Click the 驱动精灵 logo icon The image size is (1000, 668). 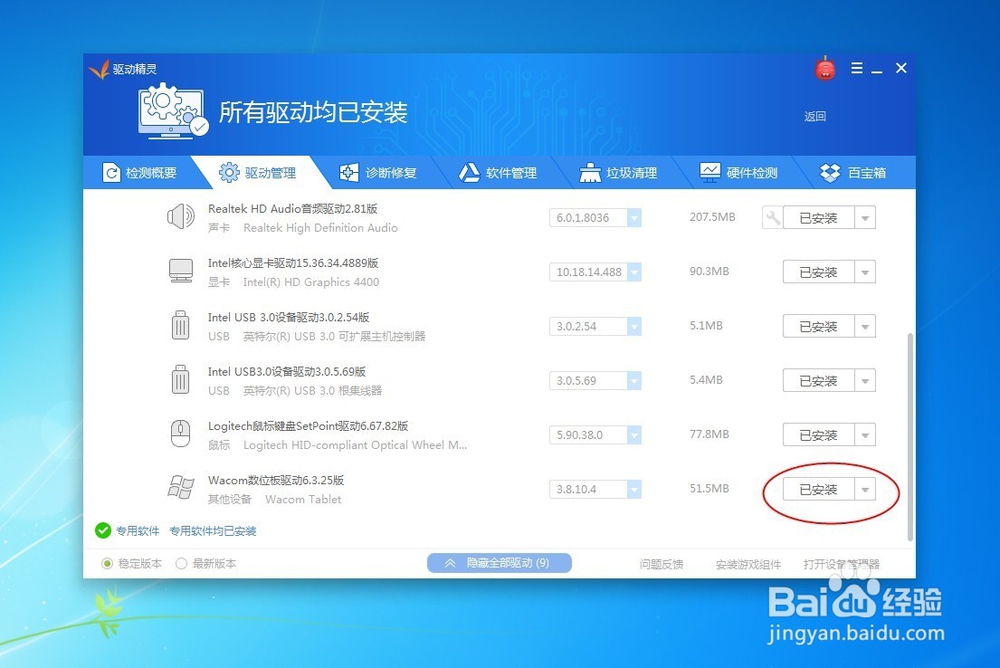pyautogui.click(x=99, y=69)
